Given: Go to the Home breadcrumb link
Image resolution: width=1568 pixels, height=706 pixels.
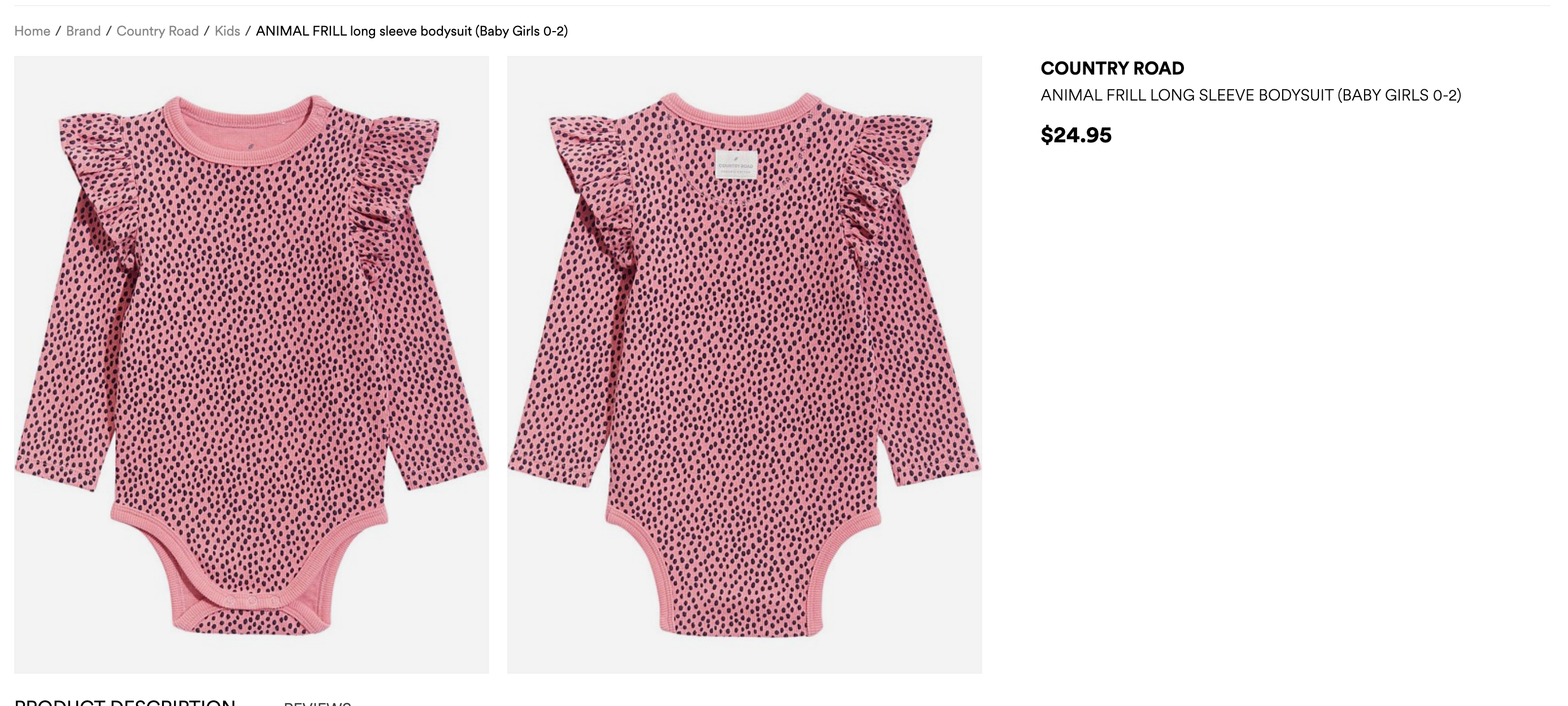Looking at the screenshot, I should click(32, 31).
